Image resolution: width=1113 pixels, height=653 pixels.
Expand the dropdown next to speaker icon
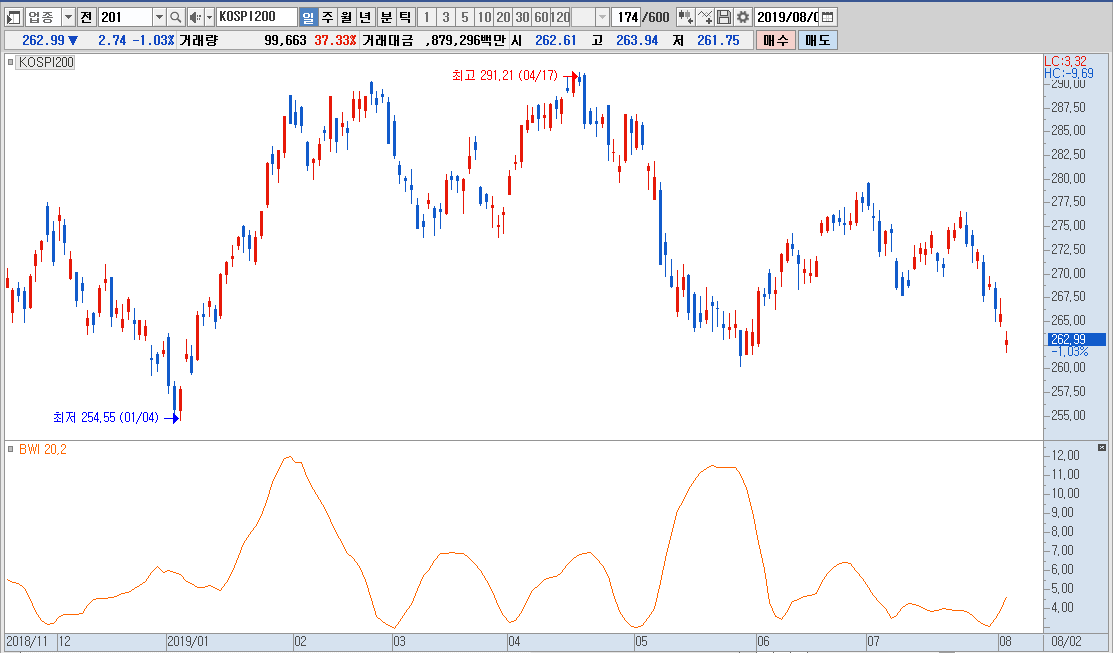pyautogui.click(x=208, y=17)
